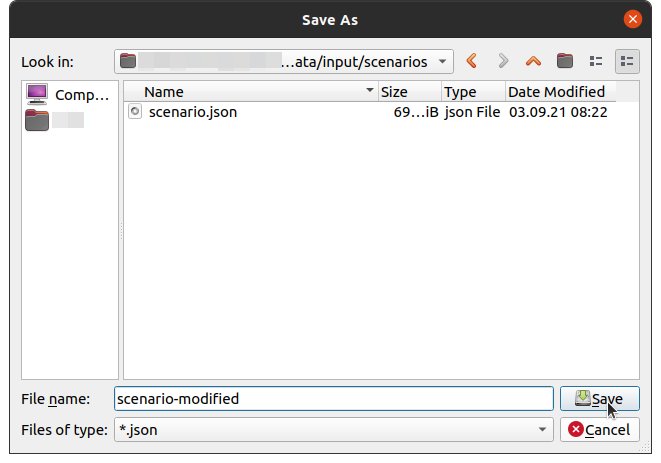Select the red home folder in sidebar

click(x=55, y=121)
